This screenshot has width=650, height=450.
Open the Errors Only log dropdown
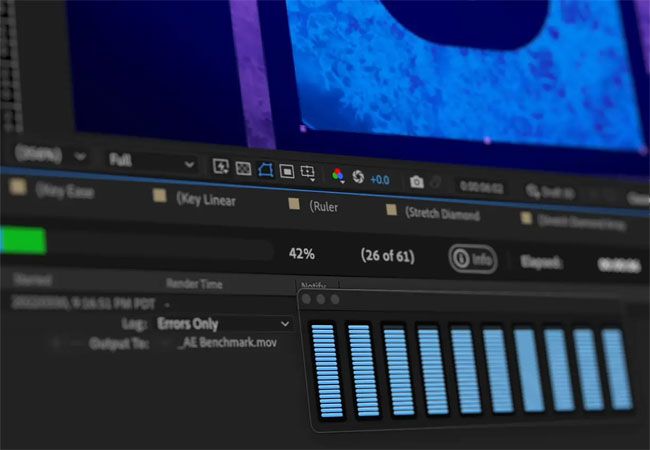[x=224, y=324]
